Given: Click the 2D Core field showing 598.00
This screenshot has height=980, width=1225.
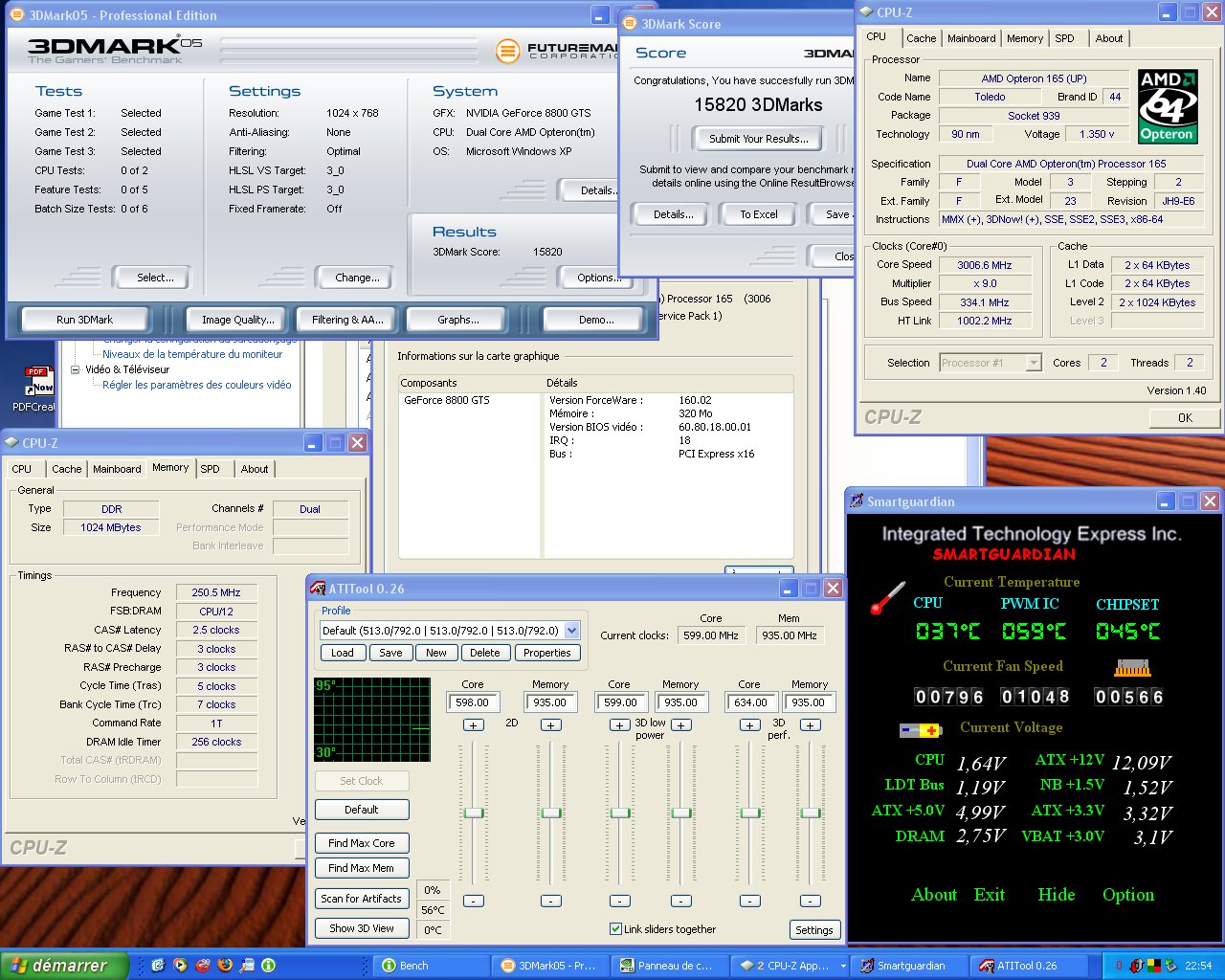Looking at the screenshot, I should 474,702.
